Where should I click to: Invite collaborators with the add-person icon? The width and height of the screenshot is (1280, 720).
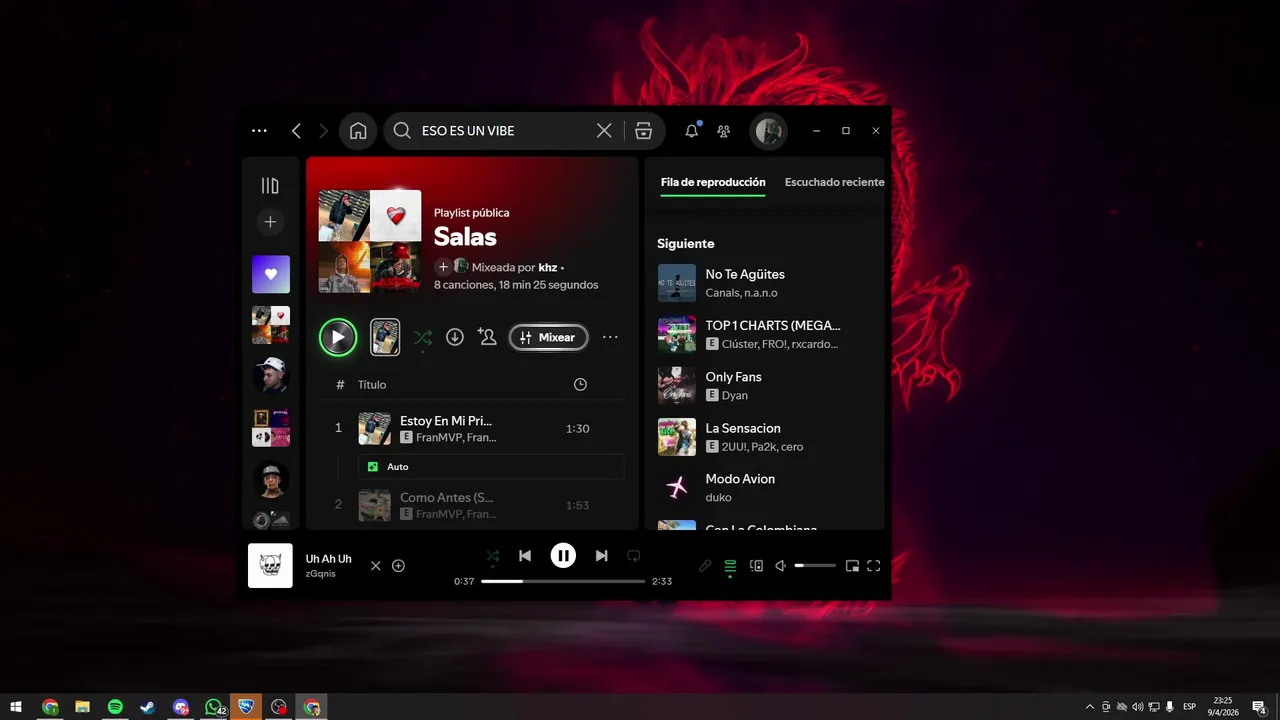(487, 337)
